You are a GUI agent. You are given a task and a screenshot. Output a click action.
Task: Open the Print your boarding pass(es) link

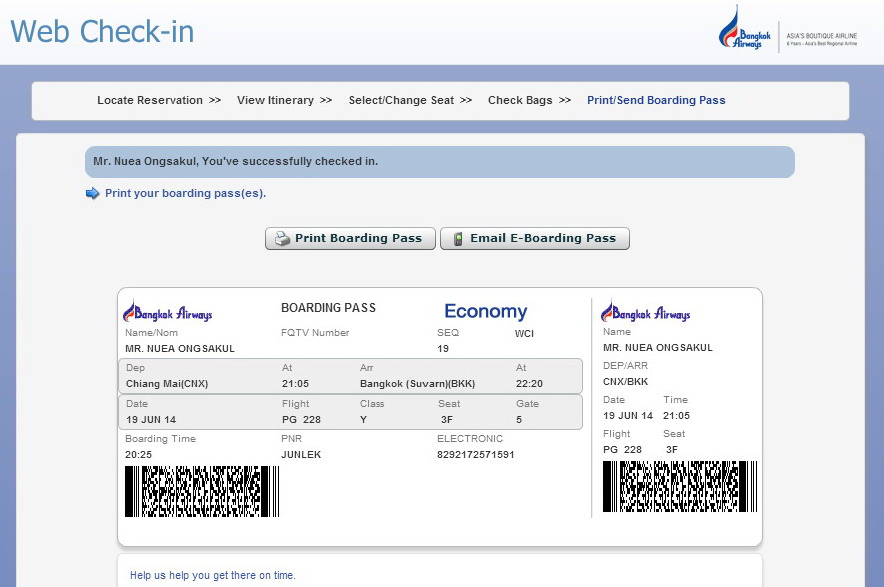185,193
